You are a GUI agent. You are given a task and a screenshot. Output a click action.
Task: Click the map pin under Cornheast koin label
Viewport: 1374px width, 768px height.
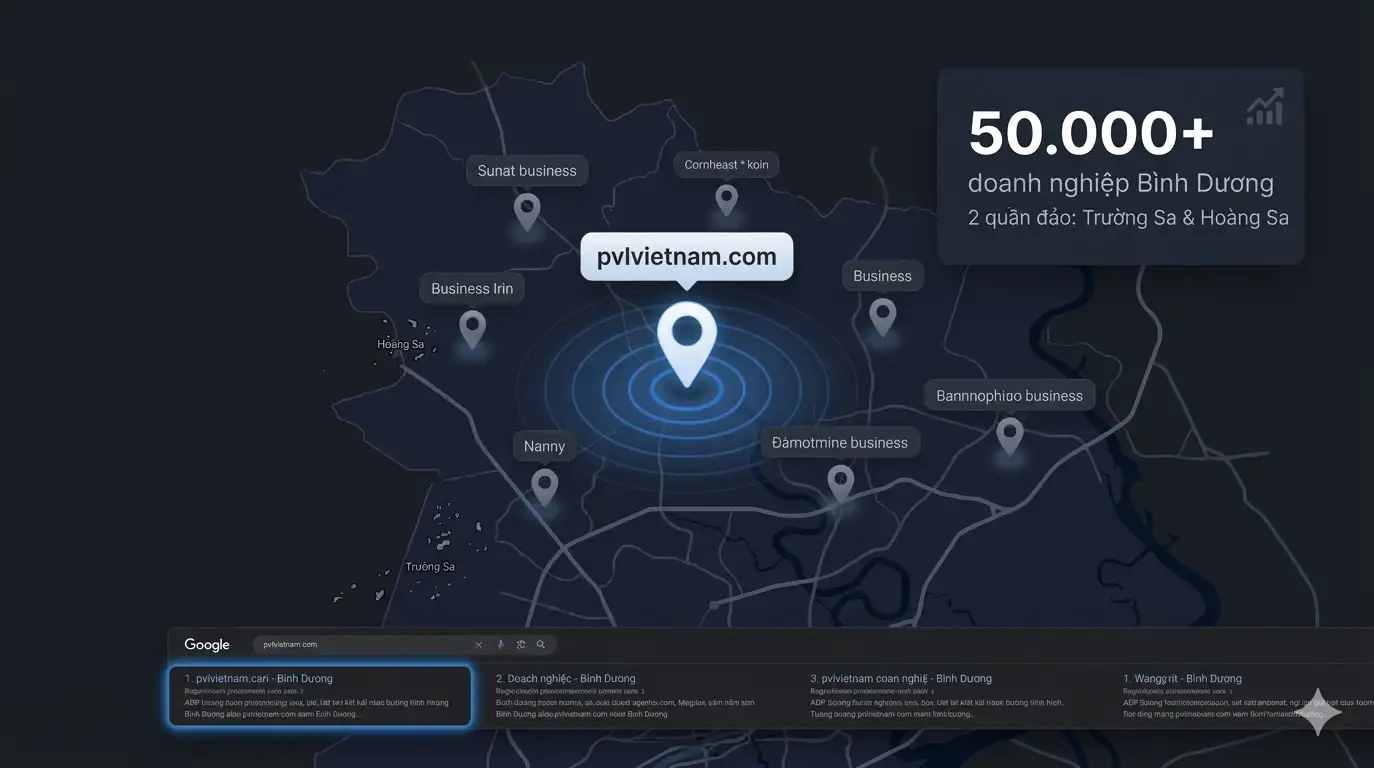[727, 200]
